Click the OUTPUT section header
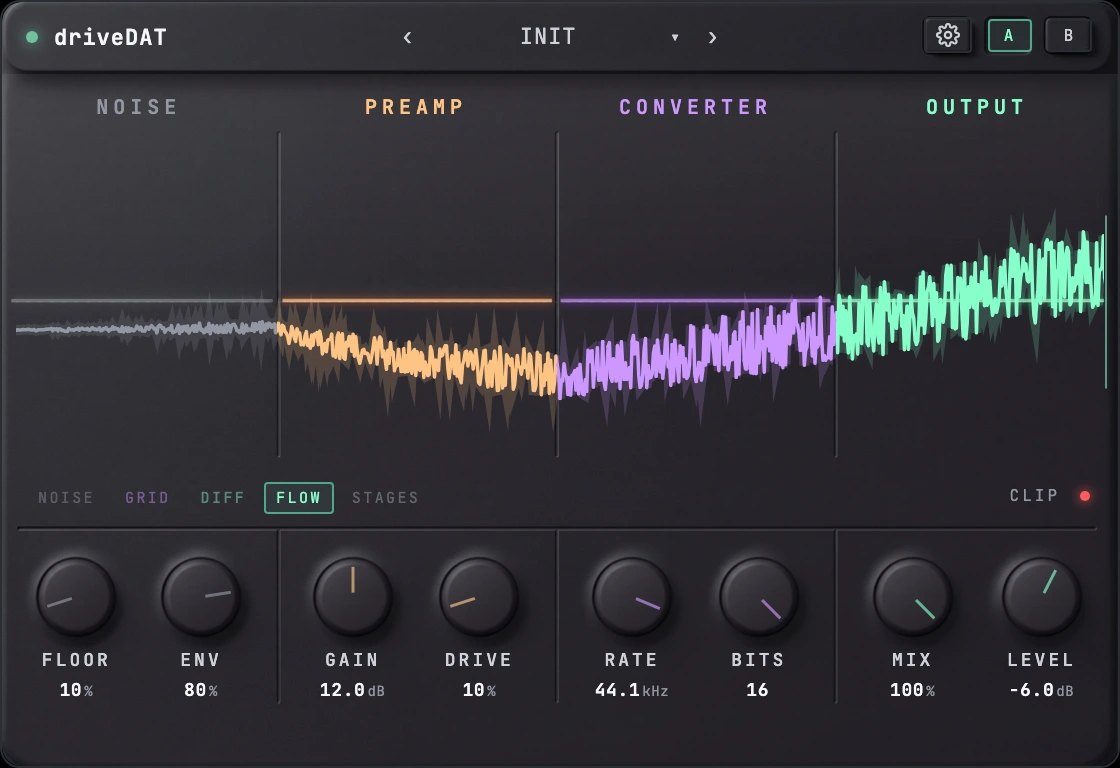 [x=975, y=107]
